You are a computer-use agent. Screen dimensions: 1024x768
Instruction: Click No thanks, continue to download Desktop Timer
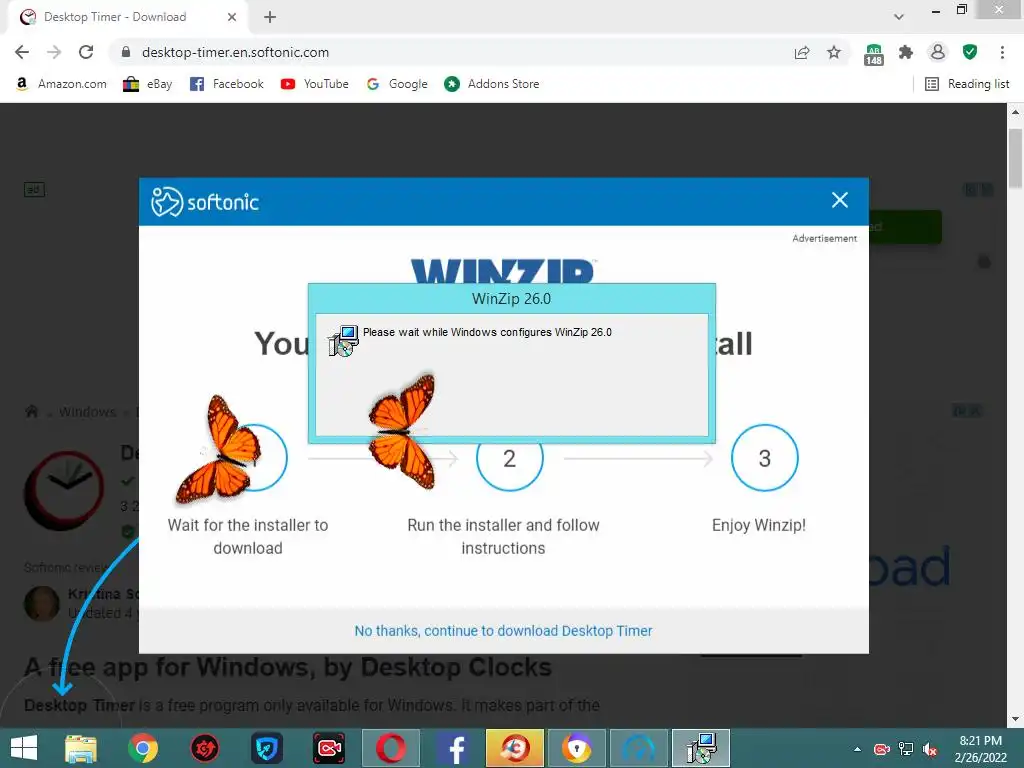pos(503,631)
